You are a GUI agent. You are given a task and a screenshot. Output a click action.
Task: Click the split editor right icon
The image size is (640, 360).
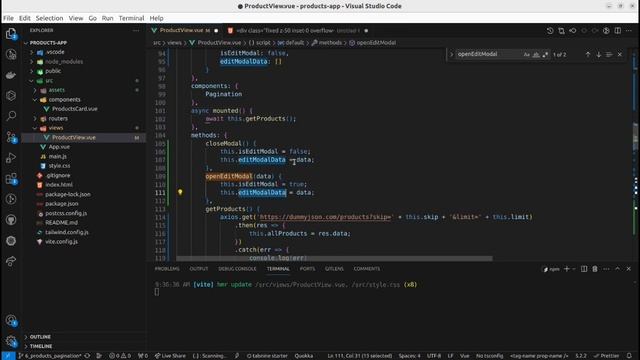point(618,31)
